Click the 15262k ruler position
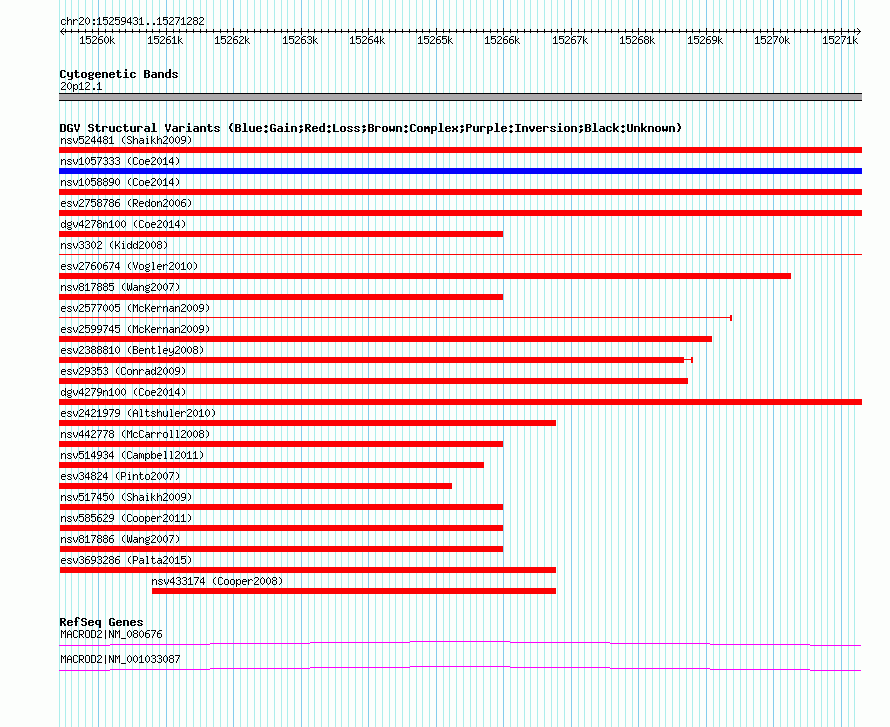Screen dimensions: 890x727 coord(232,40)
